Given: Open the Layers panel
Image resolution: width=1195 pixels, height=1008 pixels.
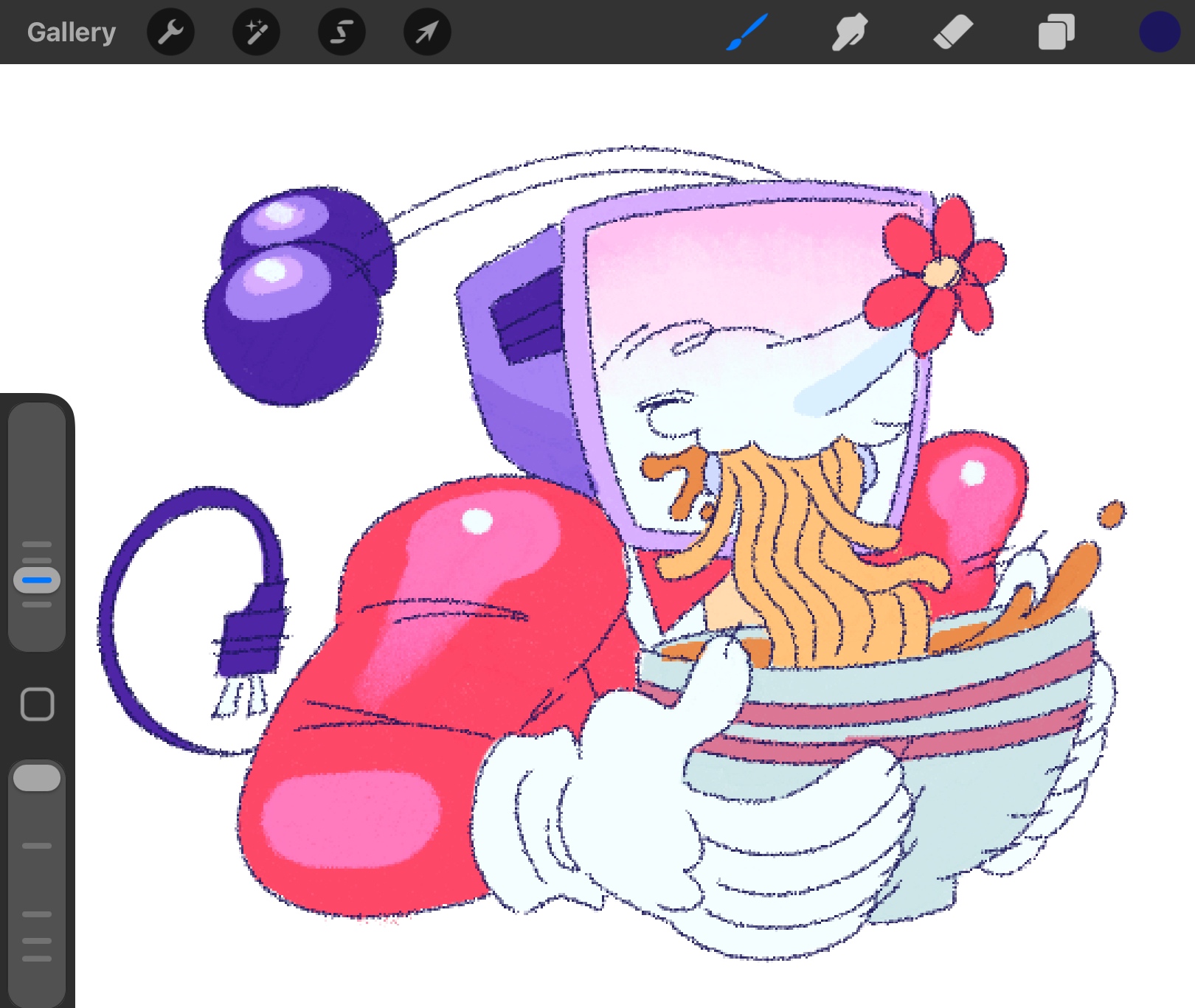Looking at the screenshot, I should tap(1056, 32).
